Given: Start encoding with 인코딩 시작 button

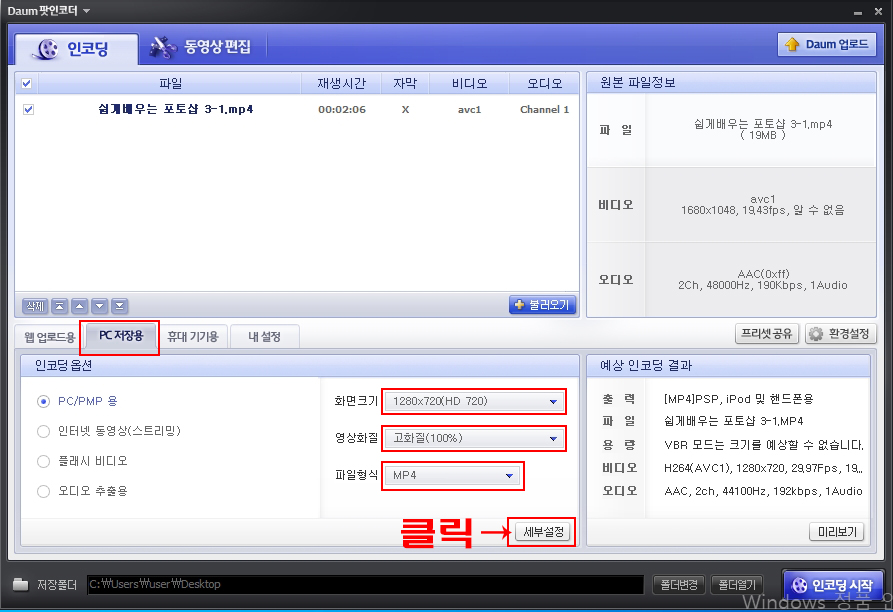Looking at the screenshot, I should tap(835, 585).
